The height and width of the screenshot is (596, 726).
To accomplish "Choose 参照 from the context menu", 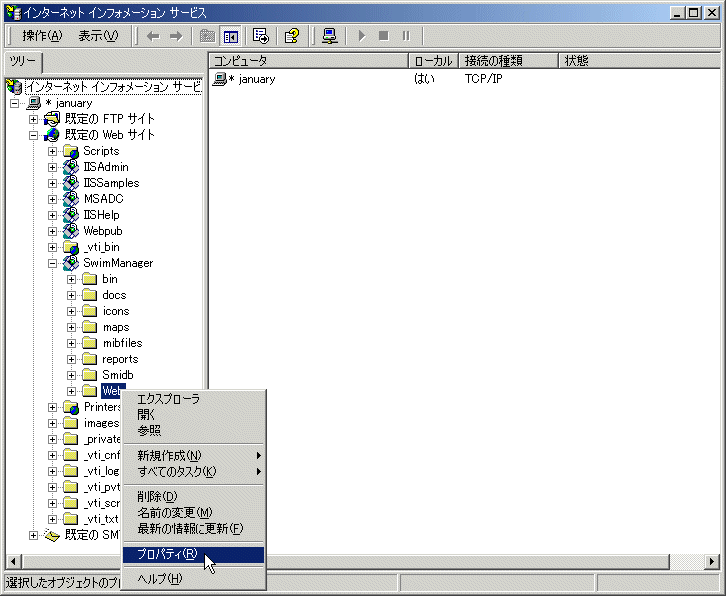I will point(194,431).
